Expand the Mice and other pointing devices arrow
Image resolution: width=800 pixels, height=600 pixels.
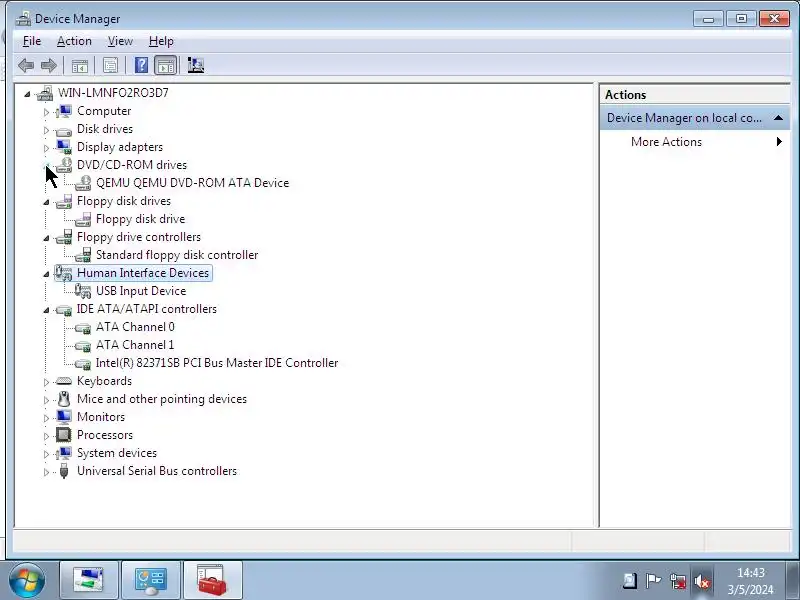[46, 399]
